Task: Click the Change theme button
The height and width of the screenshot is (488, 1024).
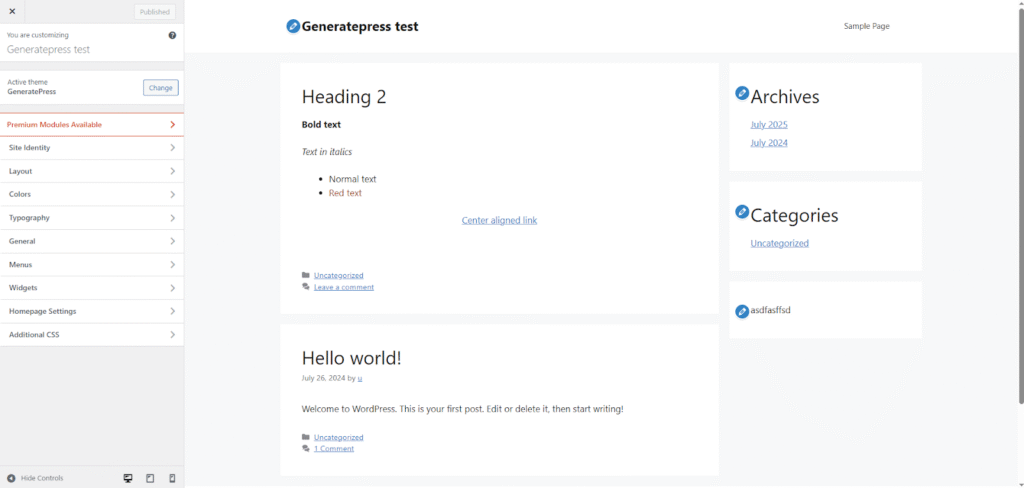Action: 160,88
